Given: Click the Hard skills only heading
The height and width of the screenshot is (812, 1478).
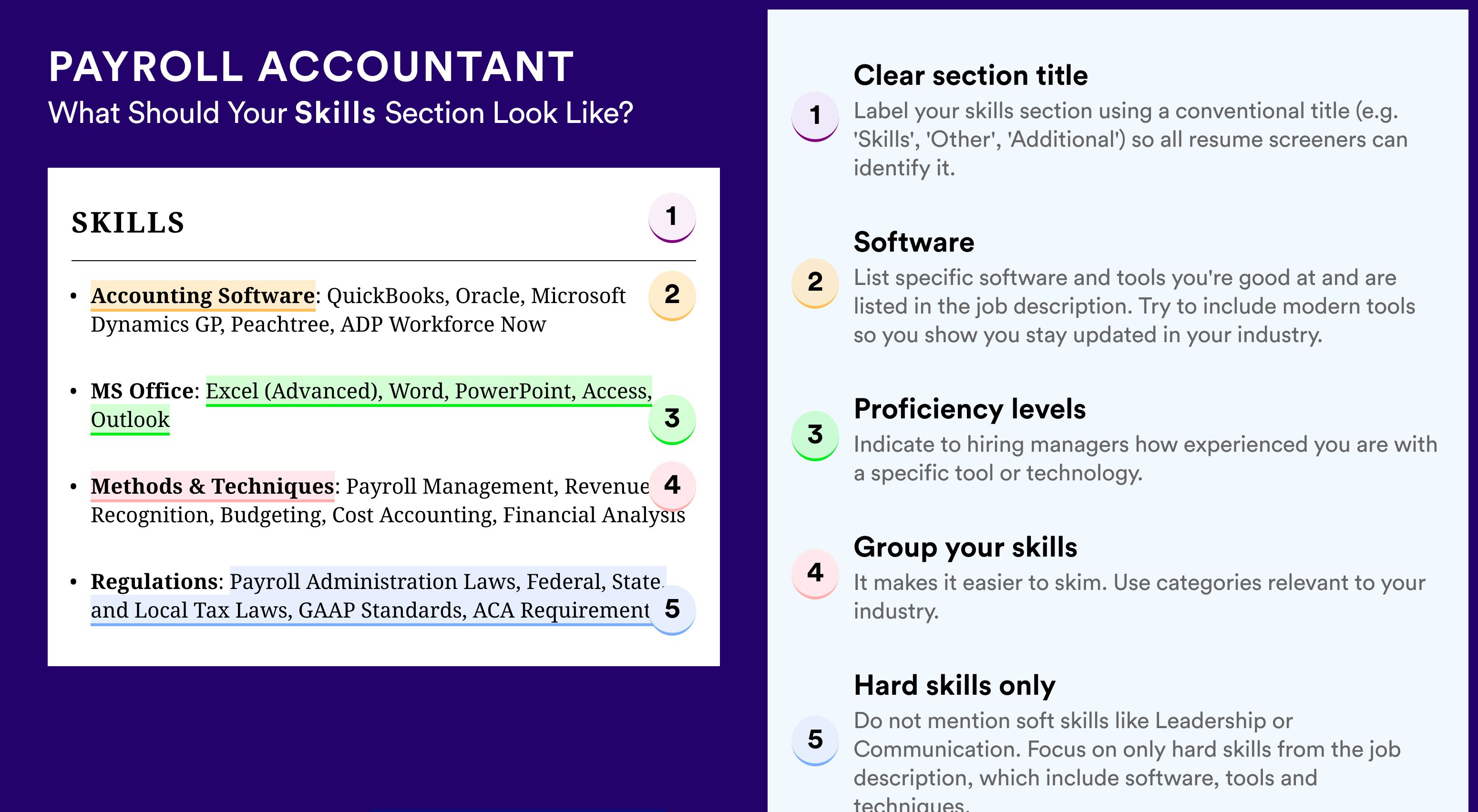Looking at the screenshot, I should pyautogui.click(x=954, y=685).
